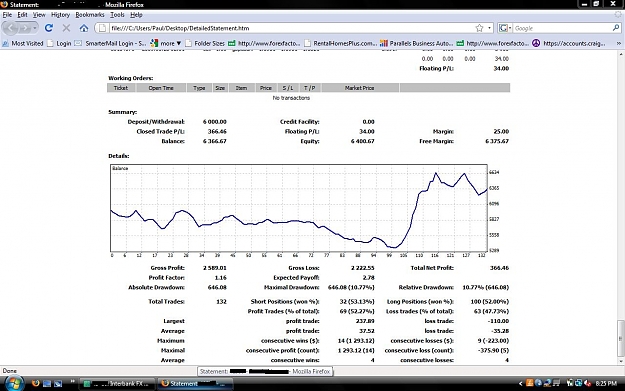Open the back/forward history dropdown arrow
625x391 pixels.
pyautogui.click(x=35, y=28)
